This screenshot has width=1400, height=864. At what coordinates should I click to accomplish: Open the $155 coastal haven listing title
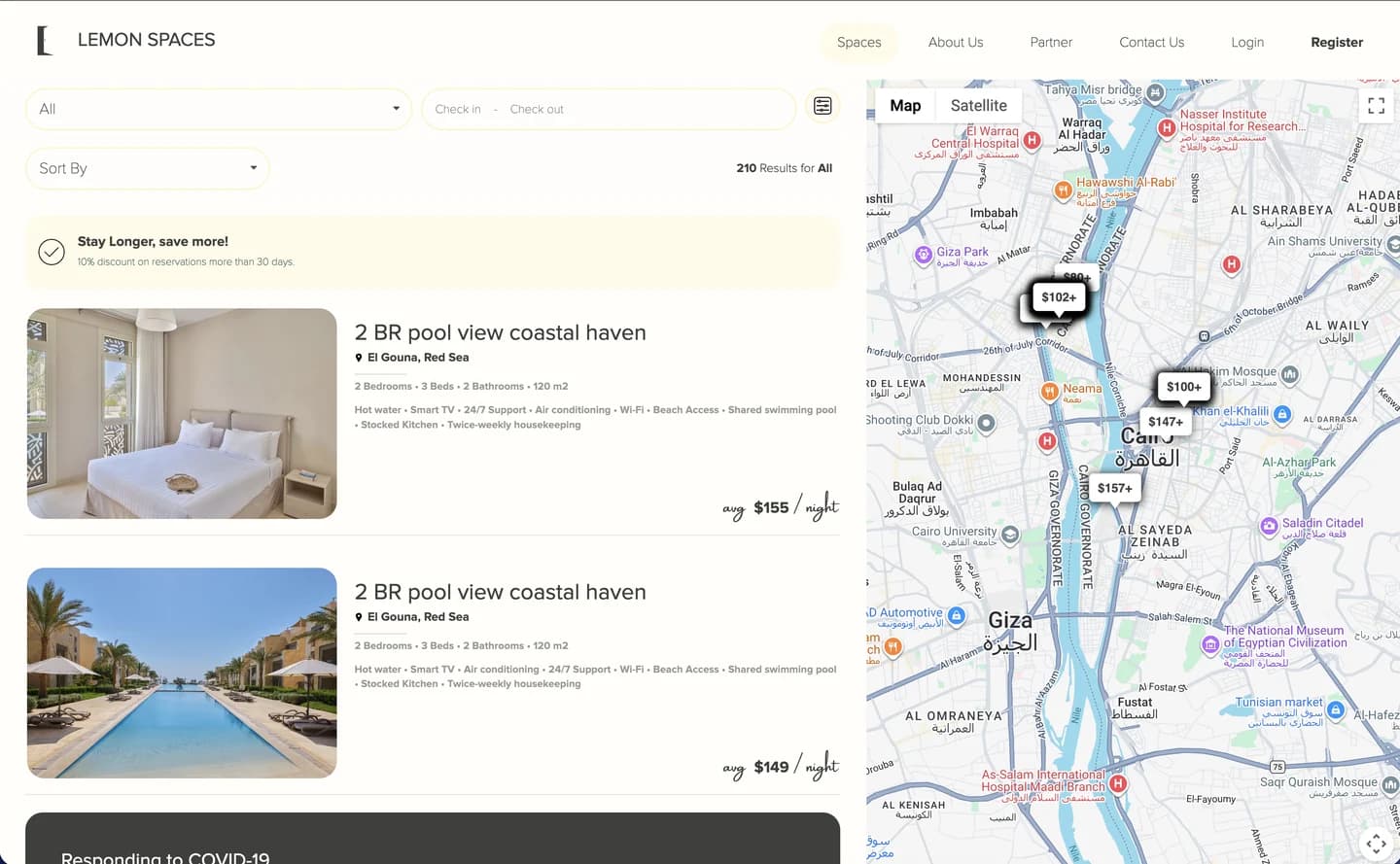(500, 332)
